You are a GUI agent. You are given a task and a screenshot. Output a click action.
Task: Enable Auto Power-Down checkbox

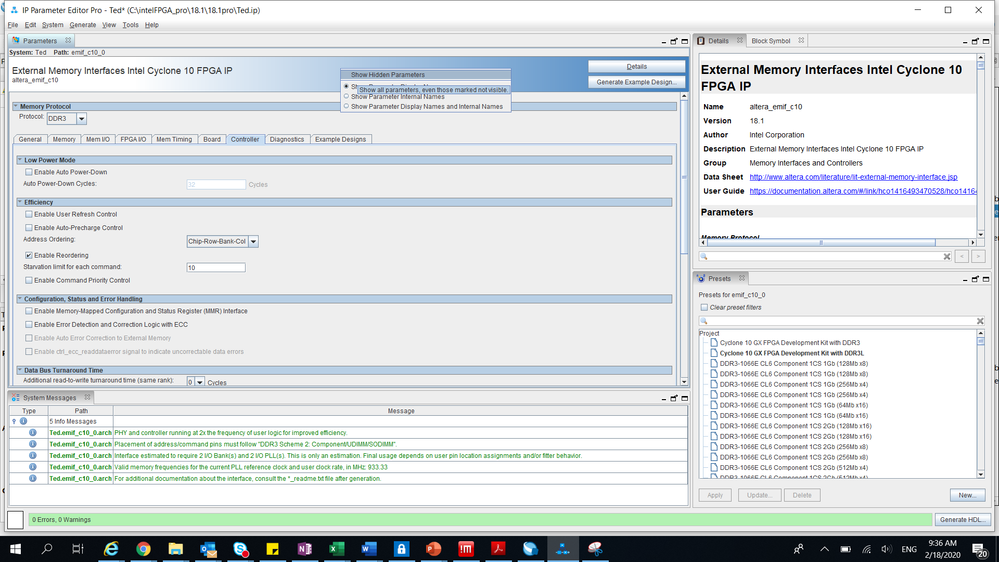click(29, 172)
